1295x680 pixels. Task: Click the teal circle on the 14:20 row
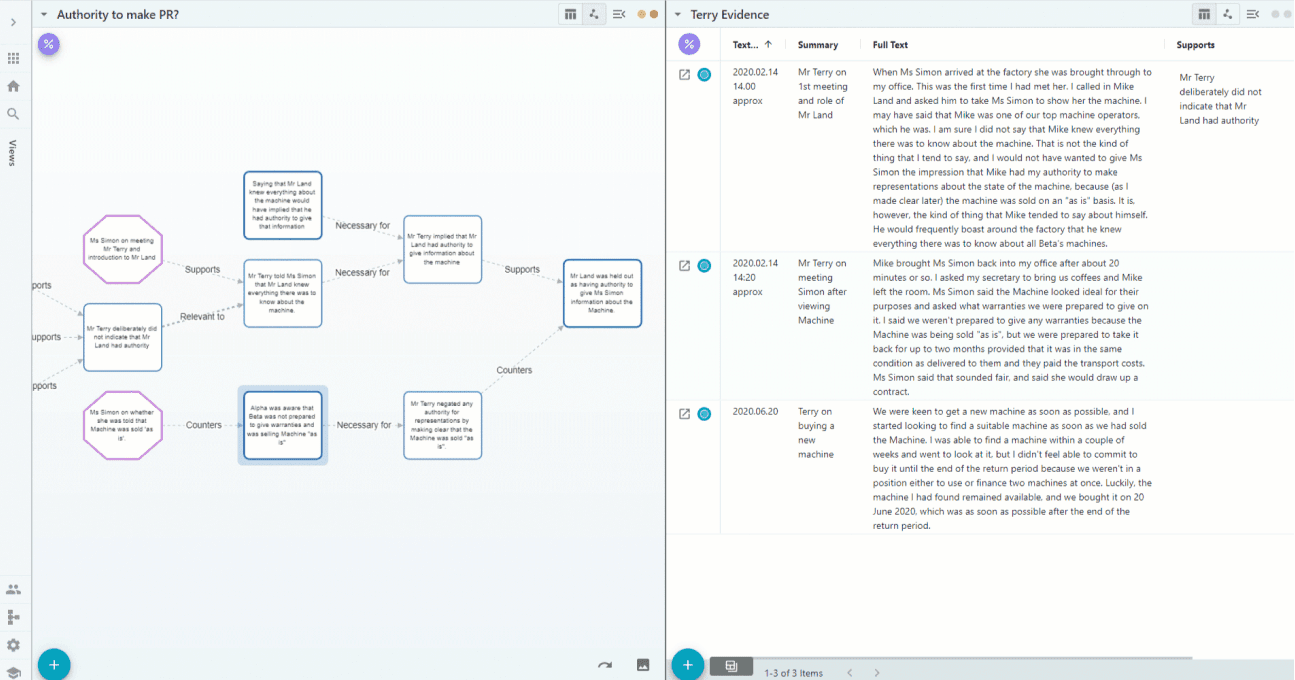tap(704, 266)
